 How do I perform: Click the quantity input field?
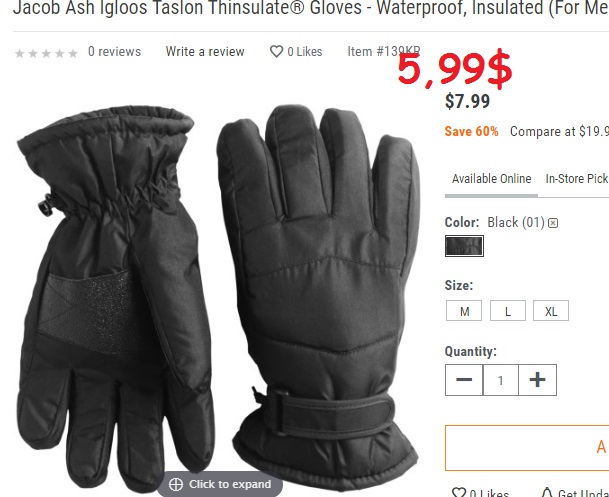(x=501, y=380)
